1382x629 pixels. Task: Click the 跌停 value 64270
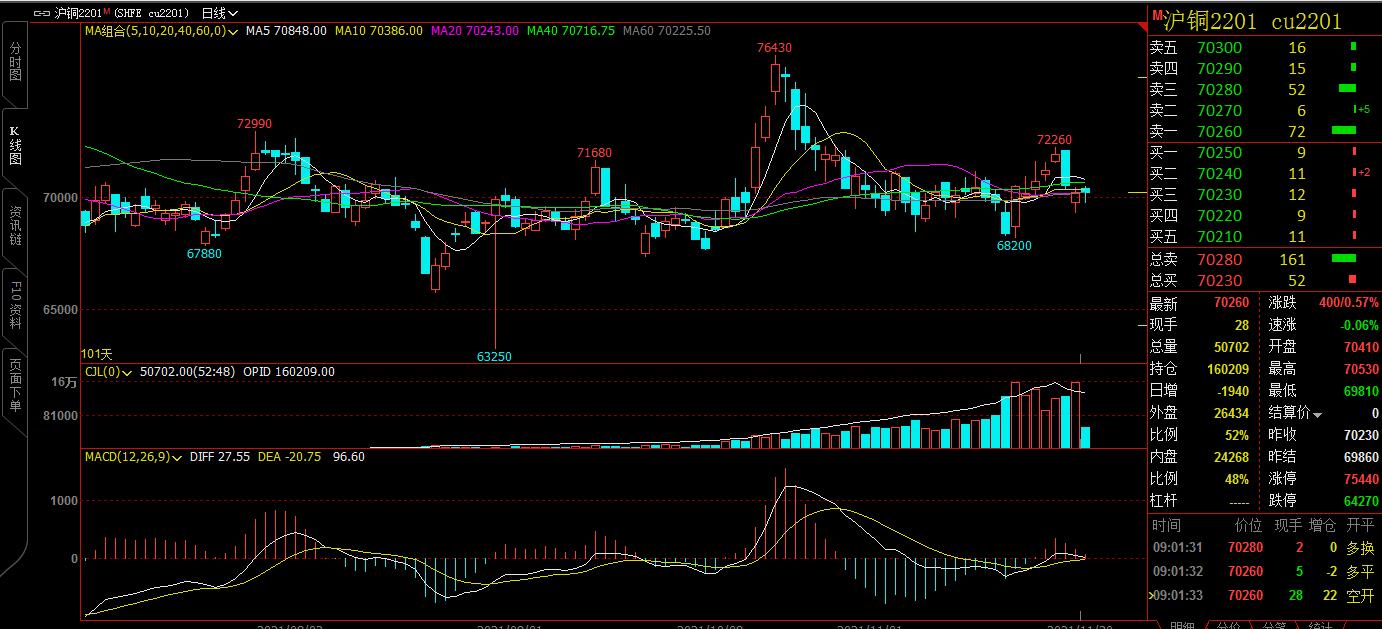(1361, 501)
